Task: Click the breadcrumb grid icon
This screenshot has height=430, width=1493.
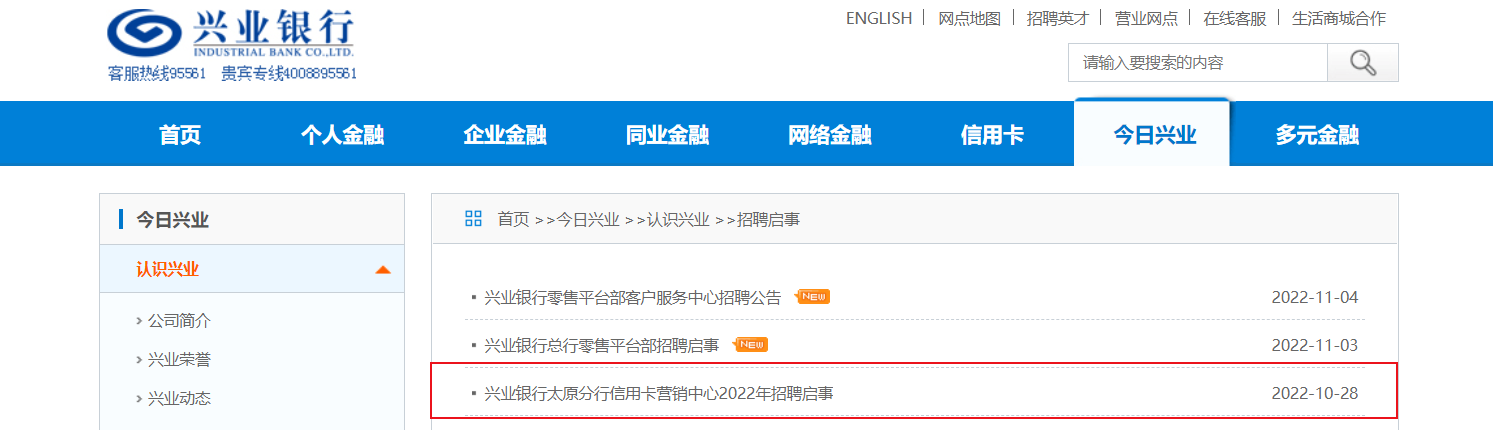Action: tap(474, 219)
